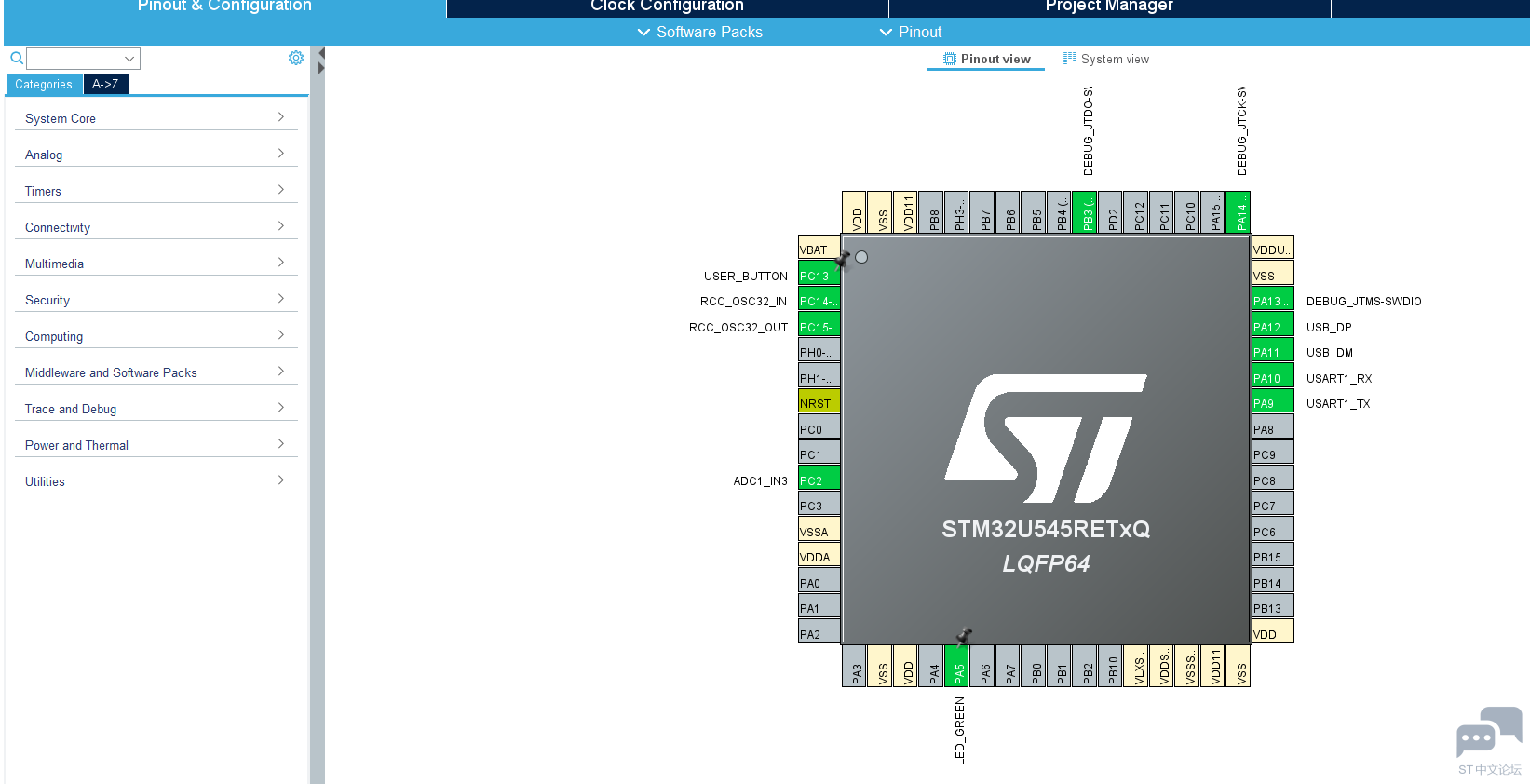Image resolution: width=1530 pixels, height=784 pixels.
Task: Click the USER_BUTTON pin label
Action: click(x=746, y=277)
